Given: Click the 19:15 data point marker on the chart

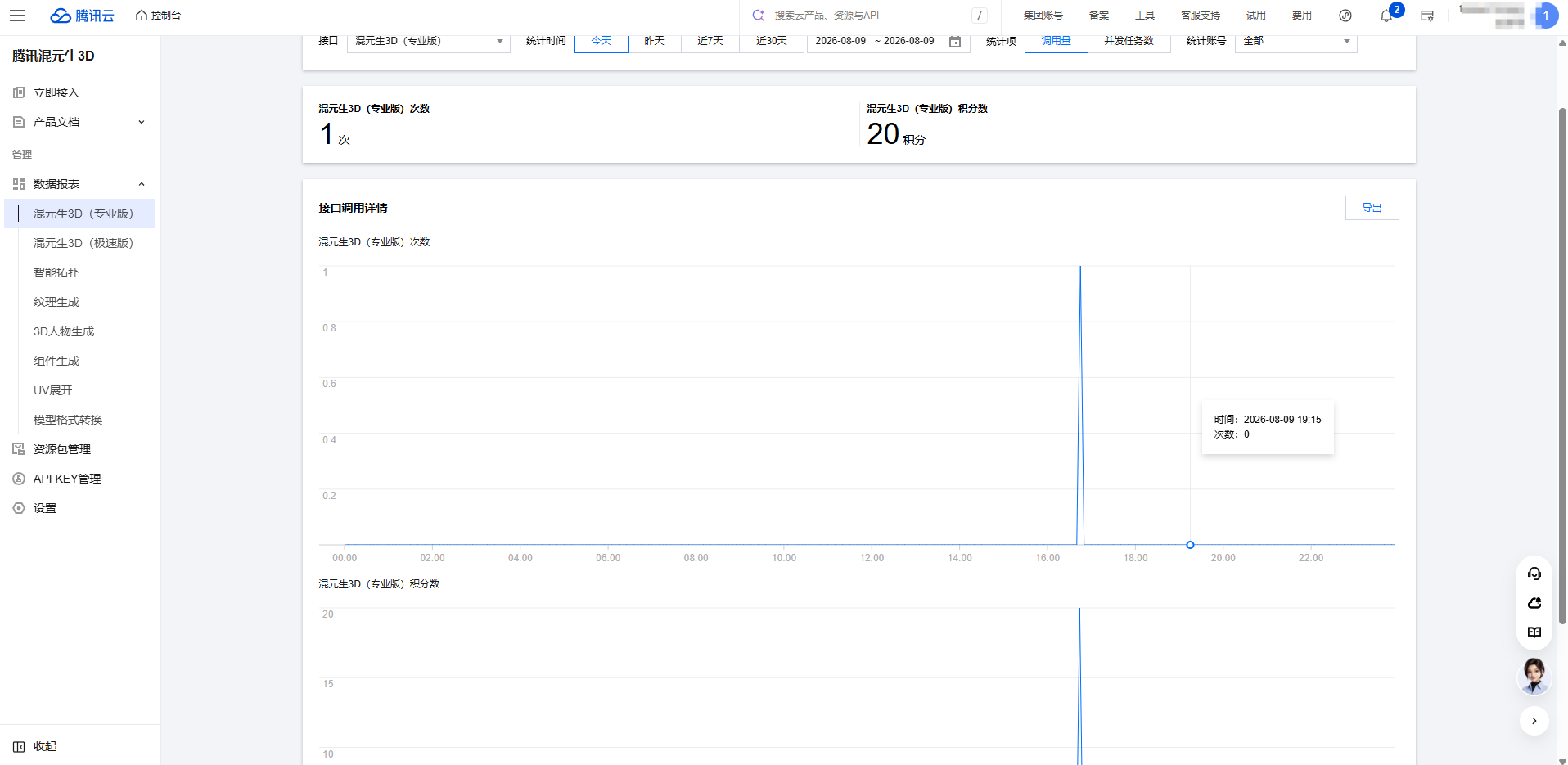Looking at the screenshot, I should click(x=1191, y=545).
